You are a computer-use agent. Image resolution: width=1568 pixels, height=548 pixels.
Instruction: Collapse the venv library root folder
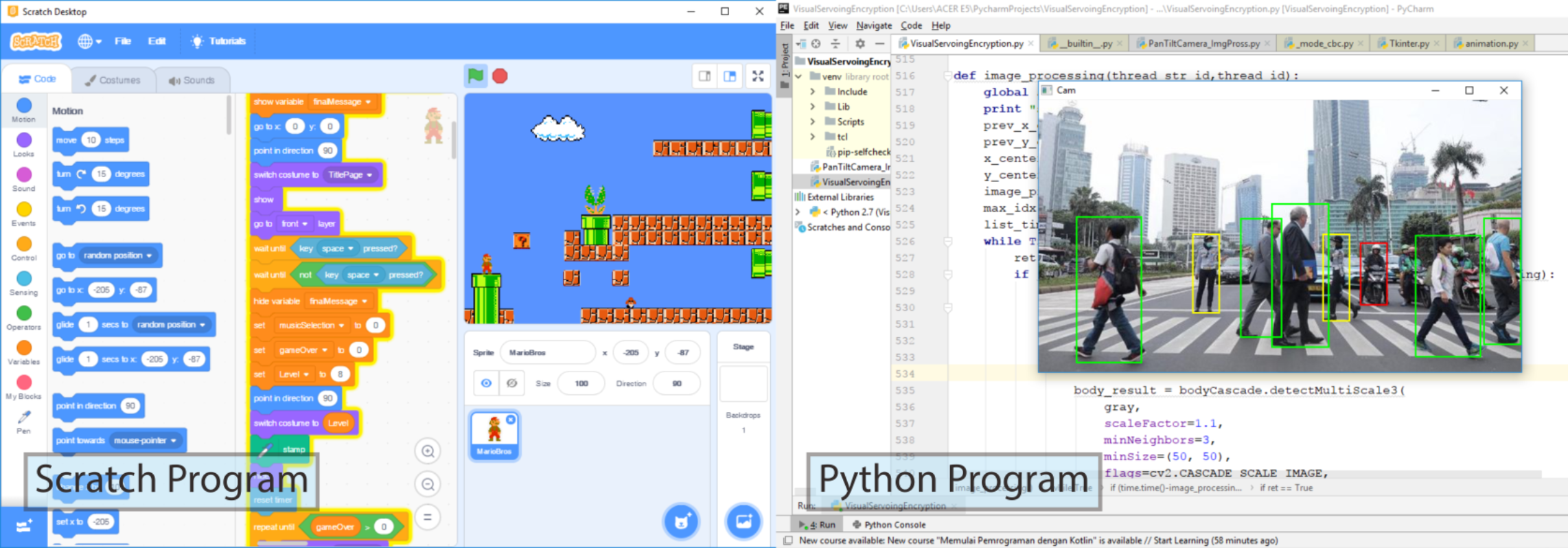coord(799,76)
